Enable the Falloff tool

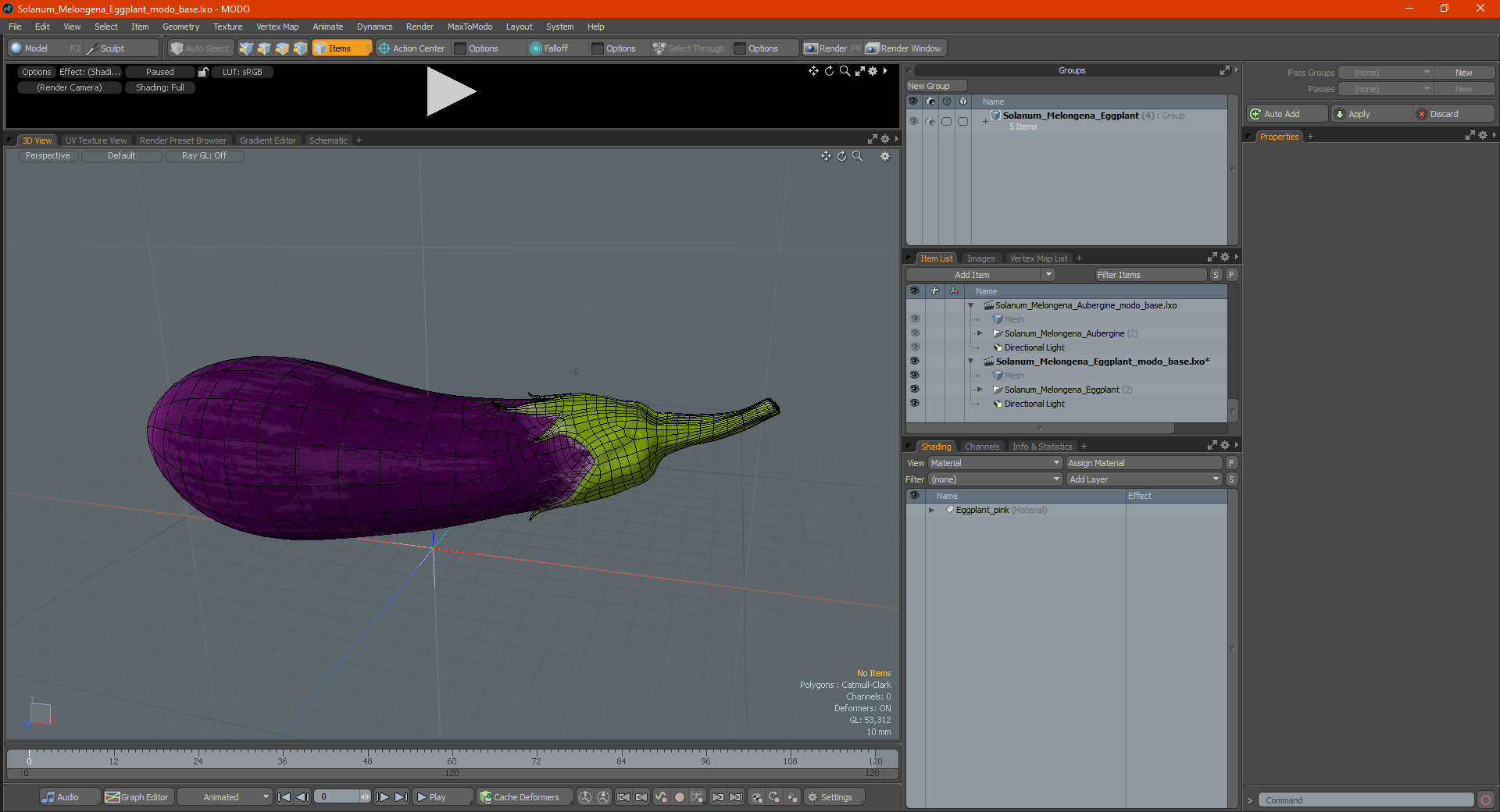pos(549,48)
